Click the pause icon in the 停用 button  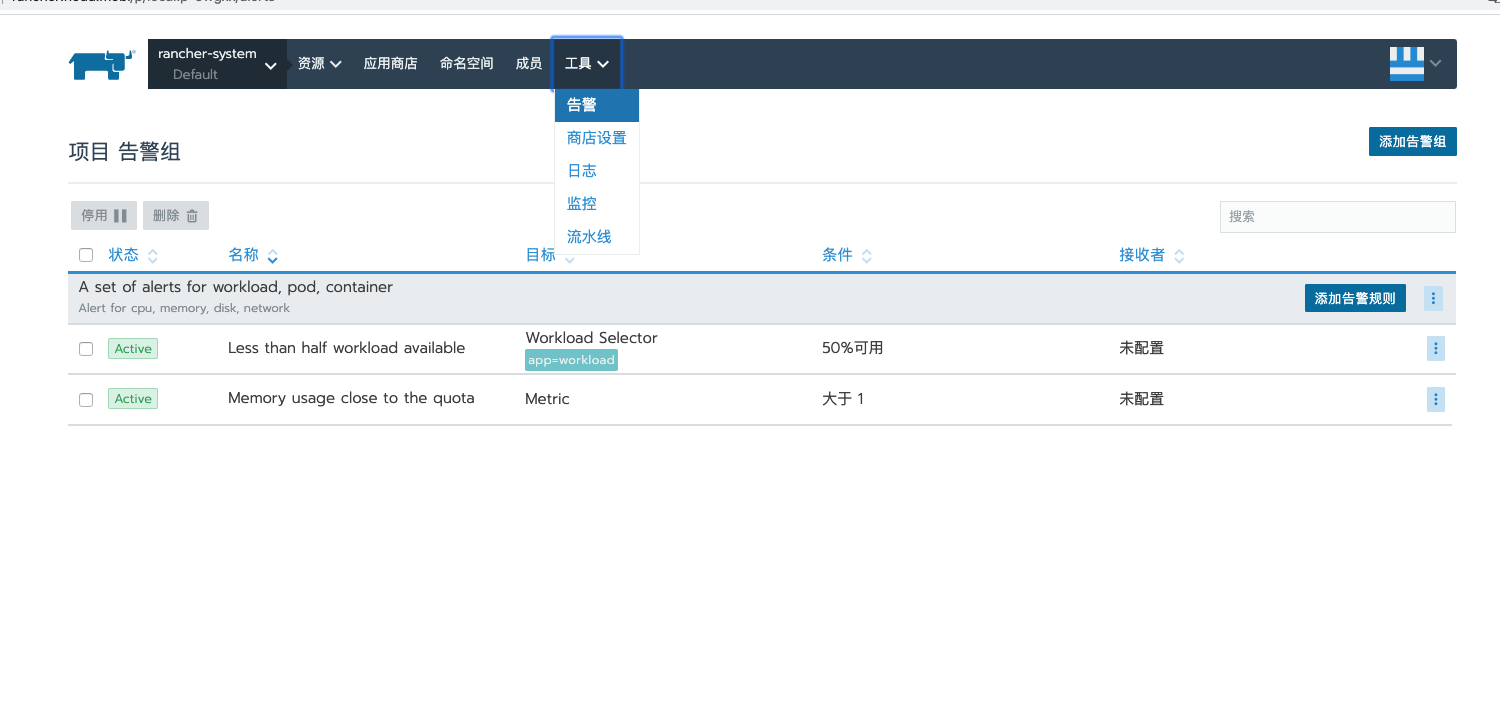tap(118, 215)
